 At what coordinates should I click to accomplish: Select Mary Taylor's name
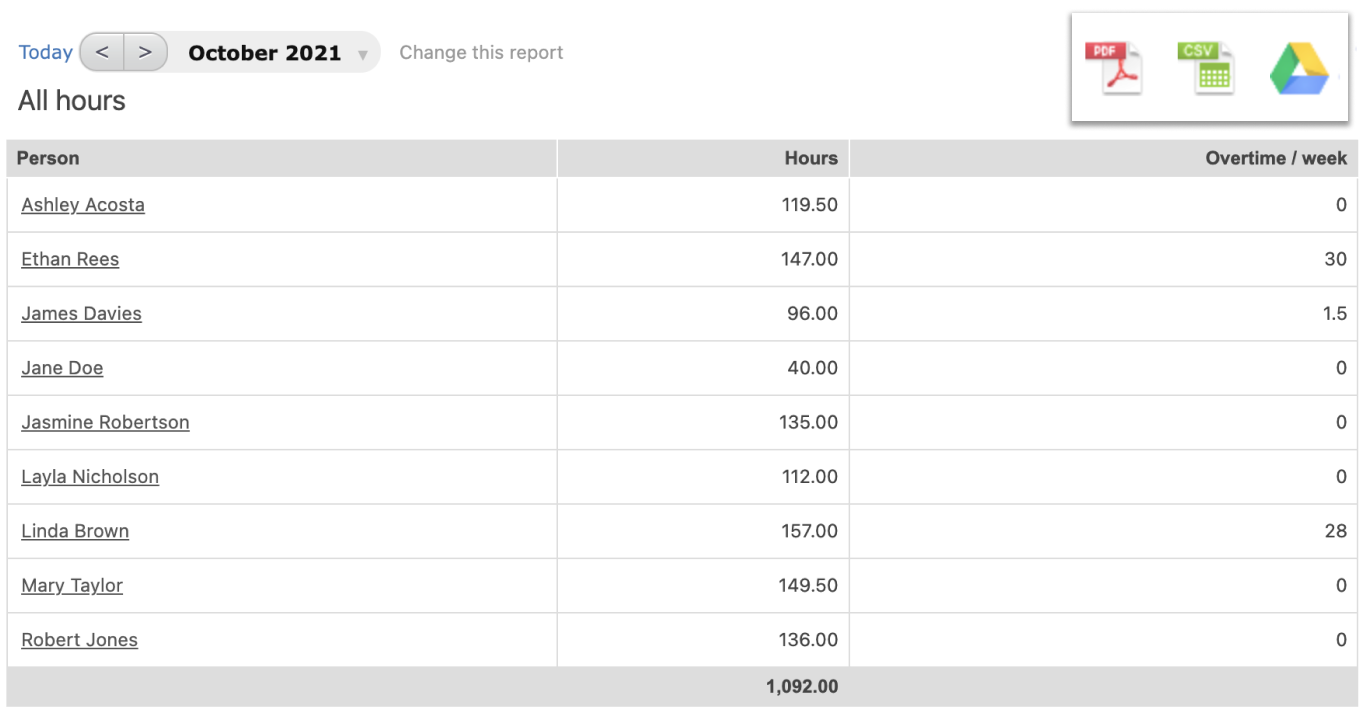coord(72,585)
